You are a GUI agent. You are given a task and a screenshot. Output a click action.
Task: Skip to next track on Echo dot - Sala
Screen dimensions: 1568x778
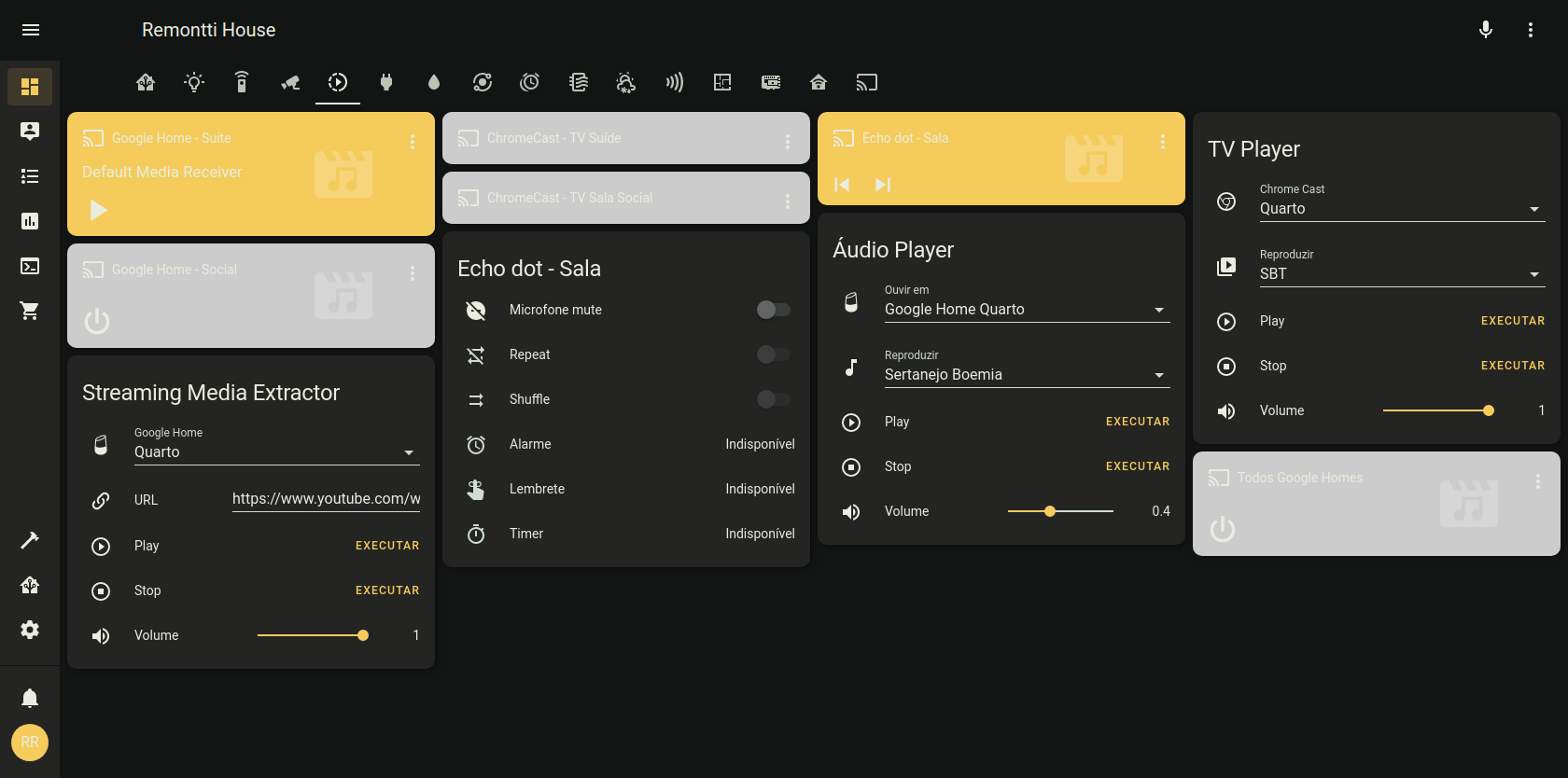[x=883, y=185]
